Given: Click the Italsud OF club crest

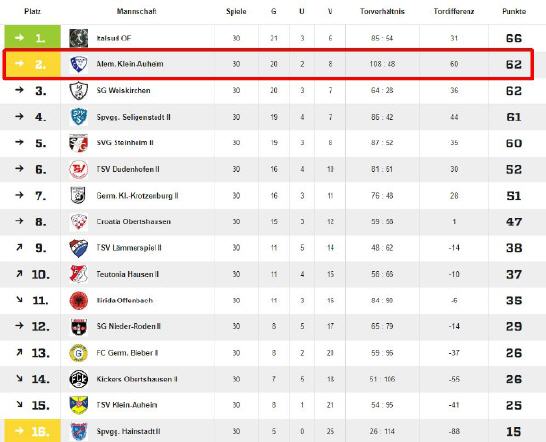Looking at the screenshot, I should (x=78, y=38).
